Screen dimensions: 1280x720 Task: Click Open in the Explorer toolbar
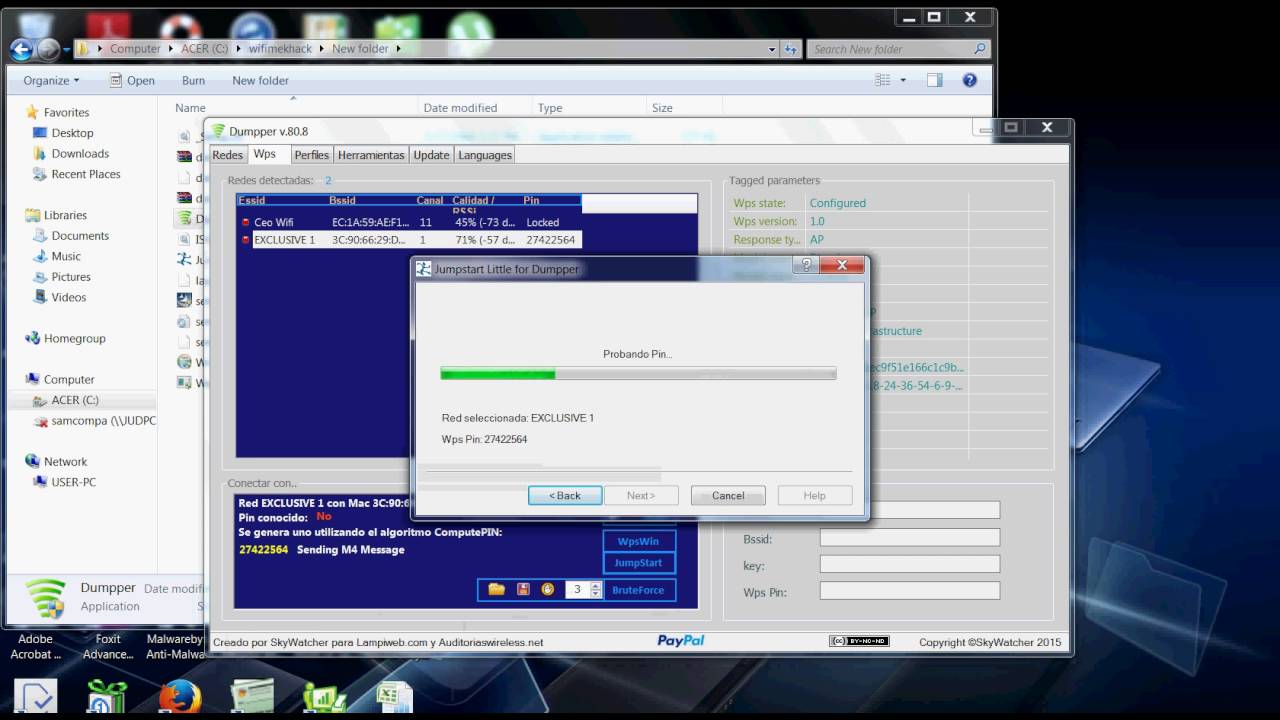(x=132, y=80)
